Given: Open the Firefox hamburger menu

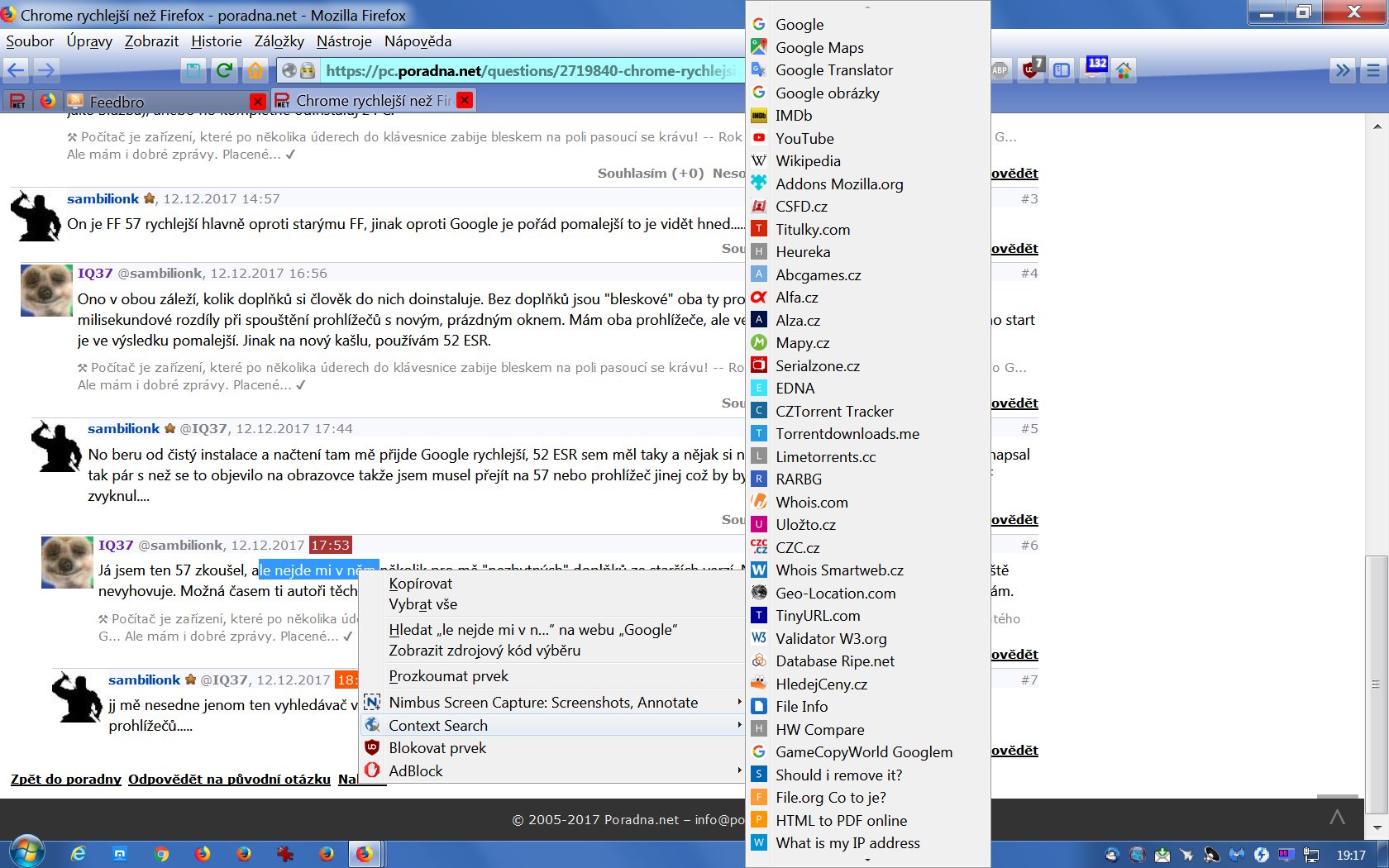Looking at the screenshot, I should pos(1373,71).
